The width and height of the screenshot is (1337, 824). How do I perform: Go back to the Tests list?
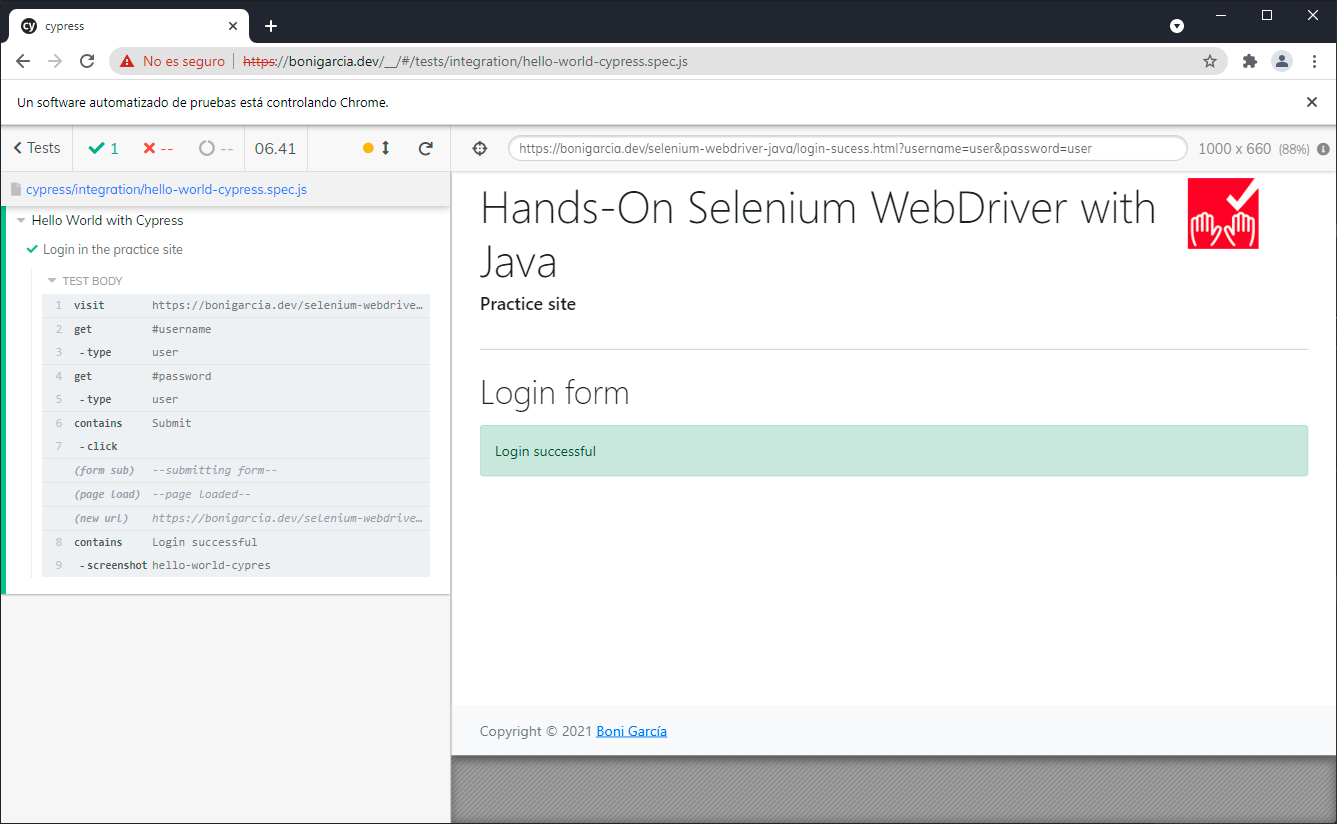[37, 148]
